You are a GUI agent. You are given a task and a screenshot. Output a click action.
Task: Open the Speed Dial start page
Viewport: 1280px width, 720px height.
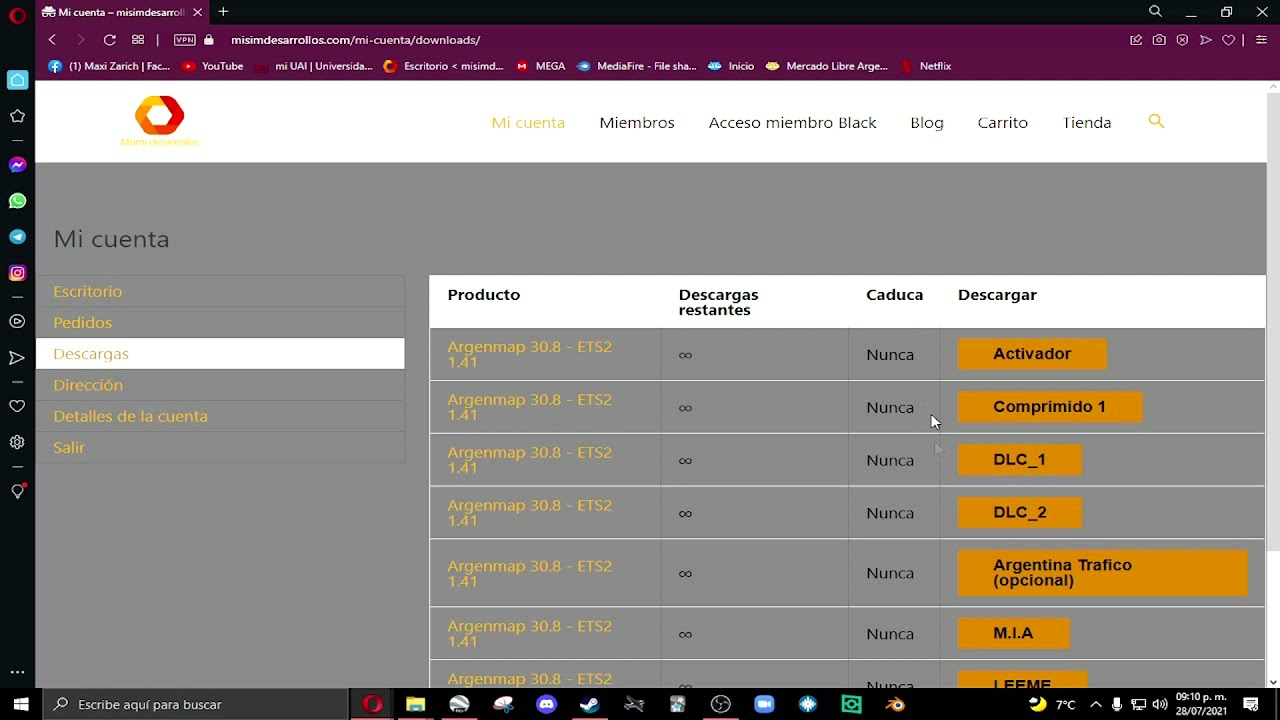[x=138, y=40]
